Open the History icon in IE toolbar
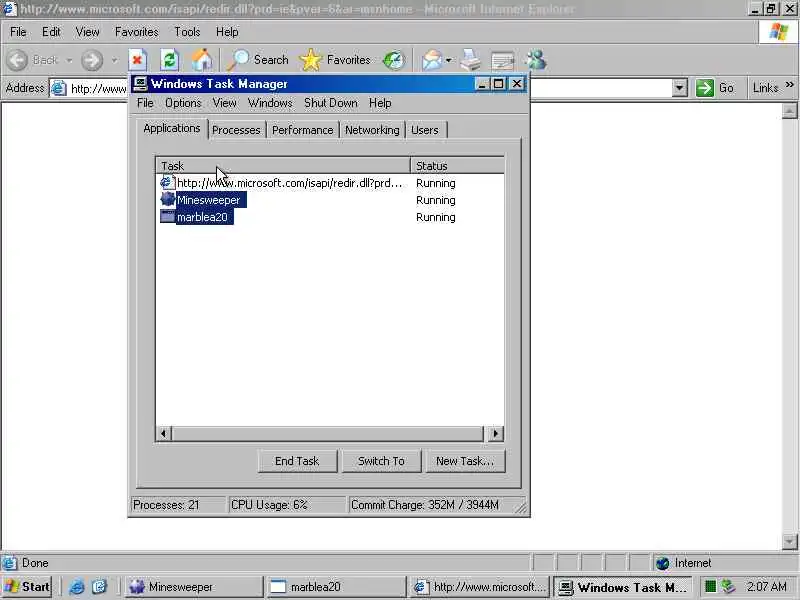Screen dimensions: 800x600 point(394,60)
